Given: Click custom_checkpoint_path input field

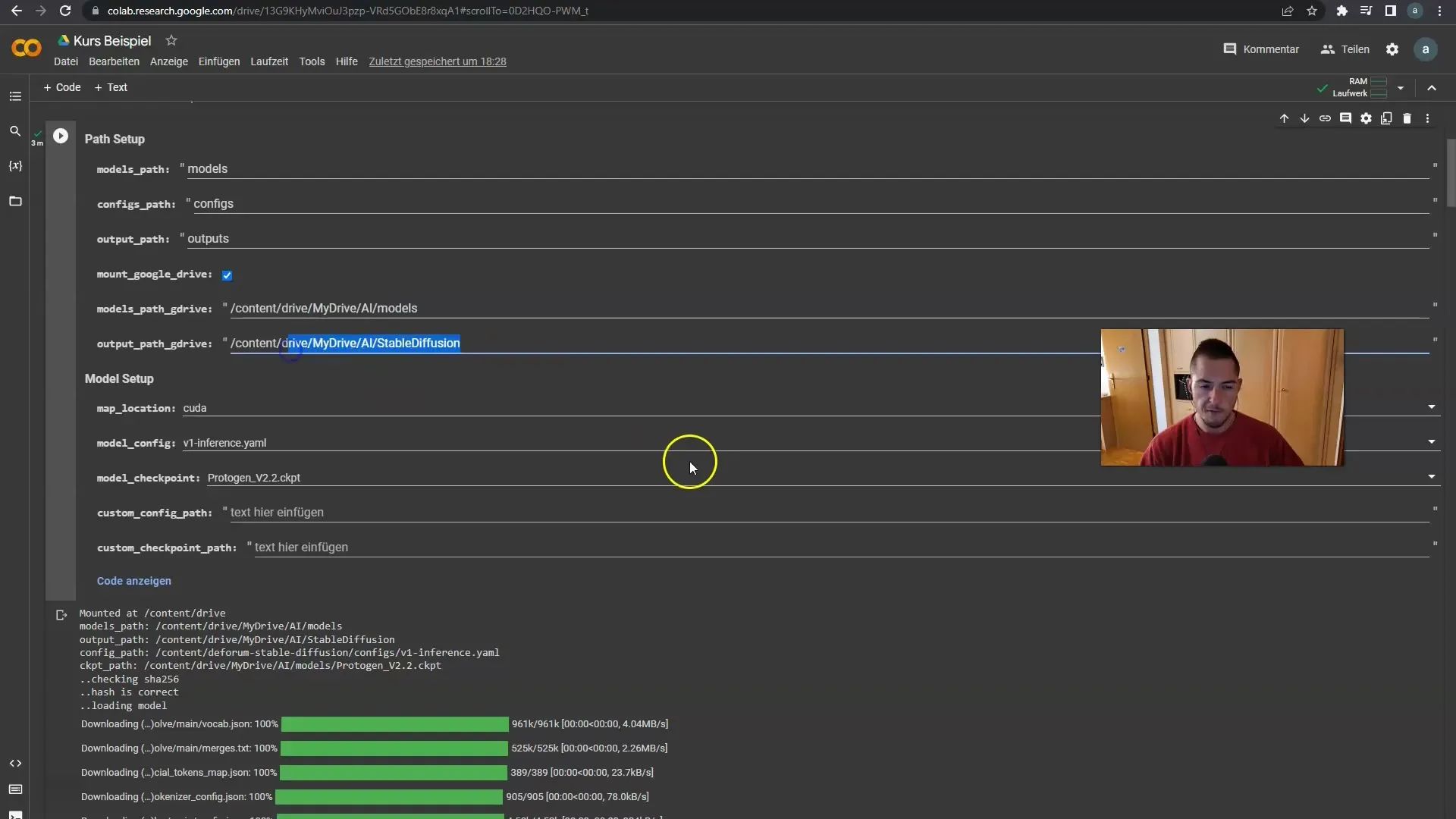Looking at the screenshot, I should tap(842, 548).
